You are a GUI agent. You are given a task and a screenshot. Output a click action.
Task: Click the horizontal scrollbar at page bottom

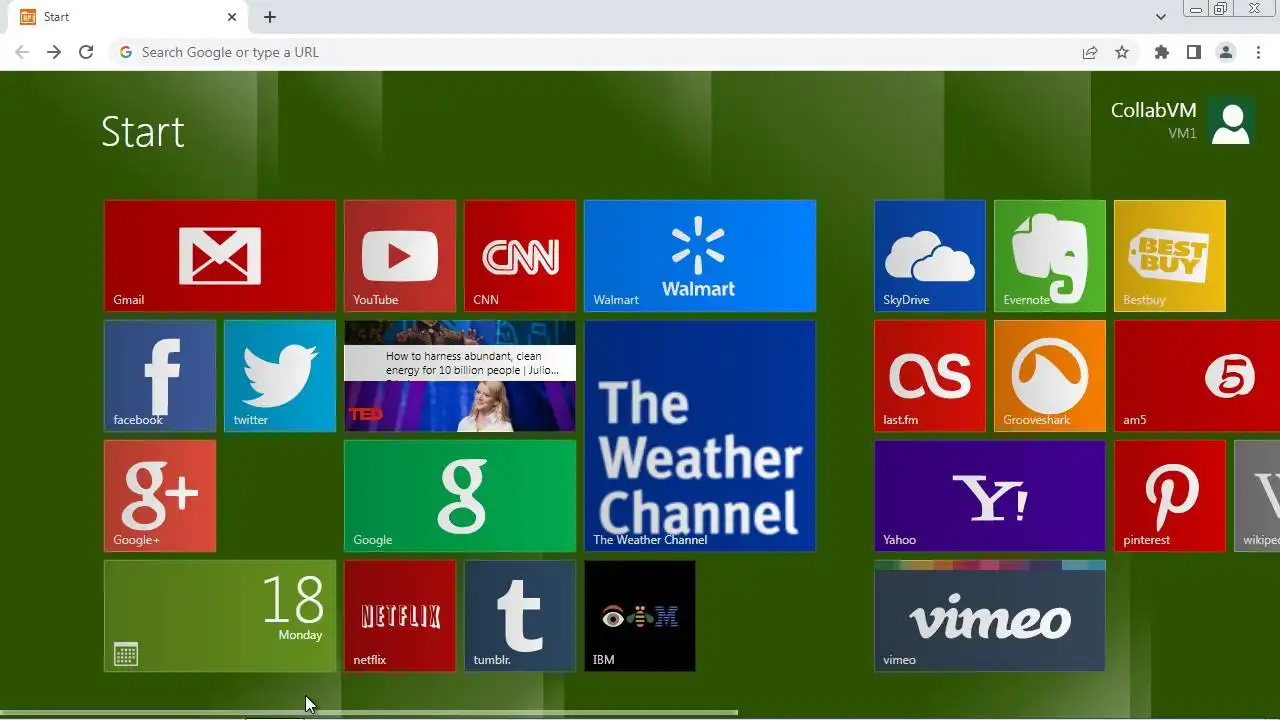[369, 712]
